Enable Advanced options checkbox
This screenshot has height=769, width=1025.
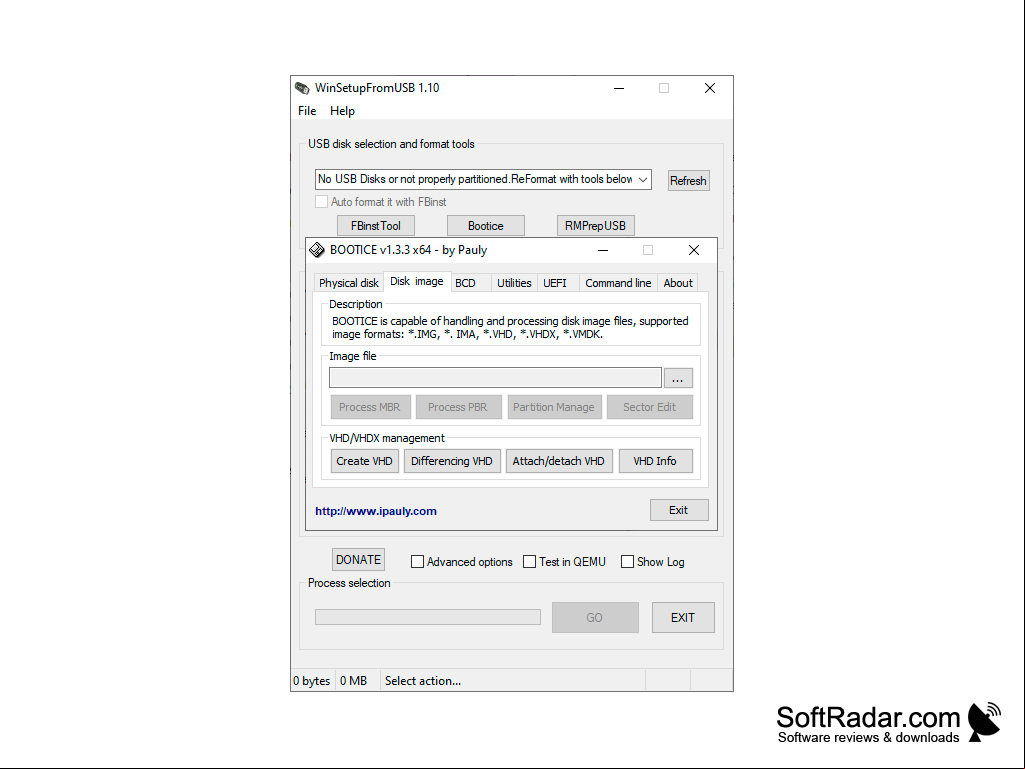point(417,562)
